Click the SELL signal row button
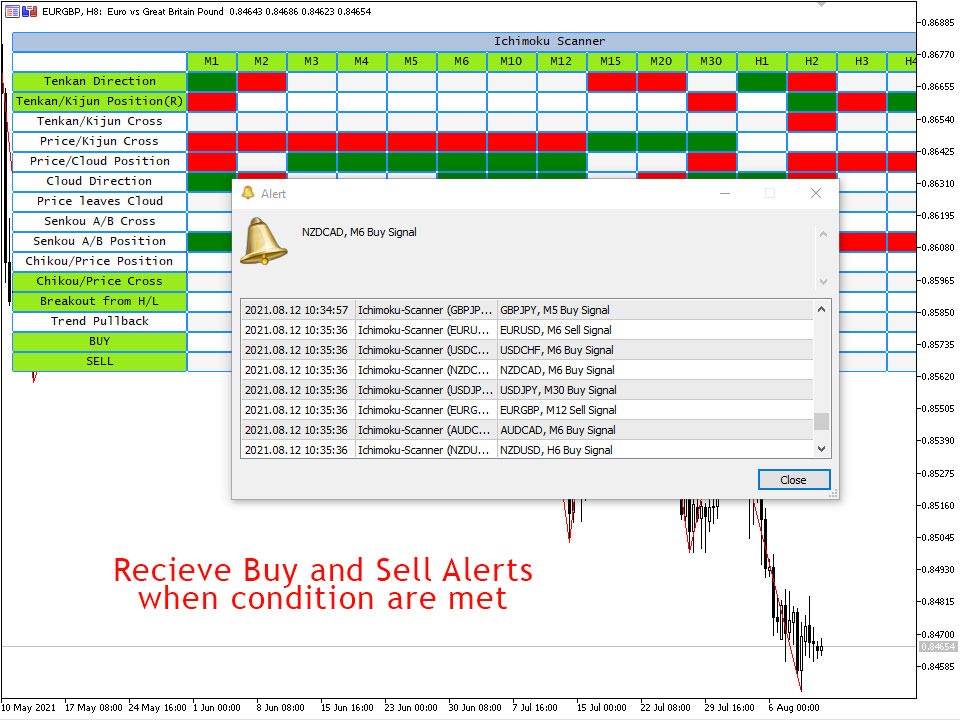This screenshot has width=960, height=720. coord(99,362)
